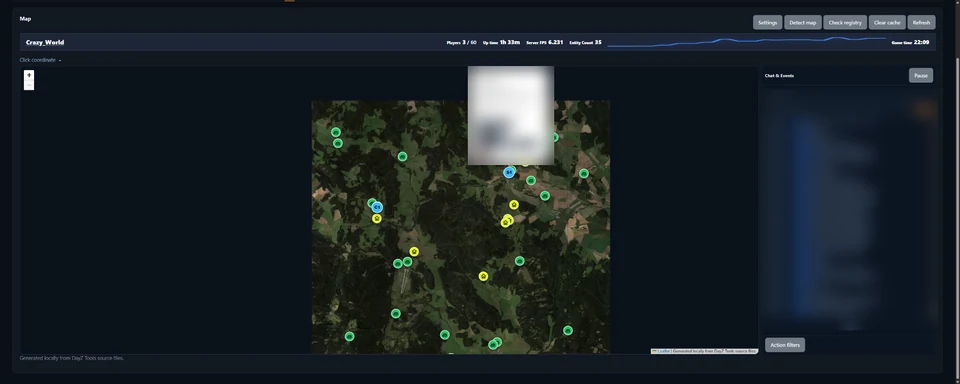
Task: Open the Action filters options
Action: (x=785, y=345)
